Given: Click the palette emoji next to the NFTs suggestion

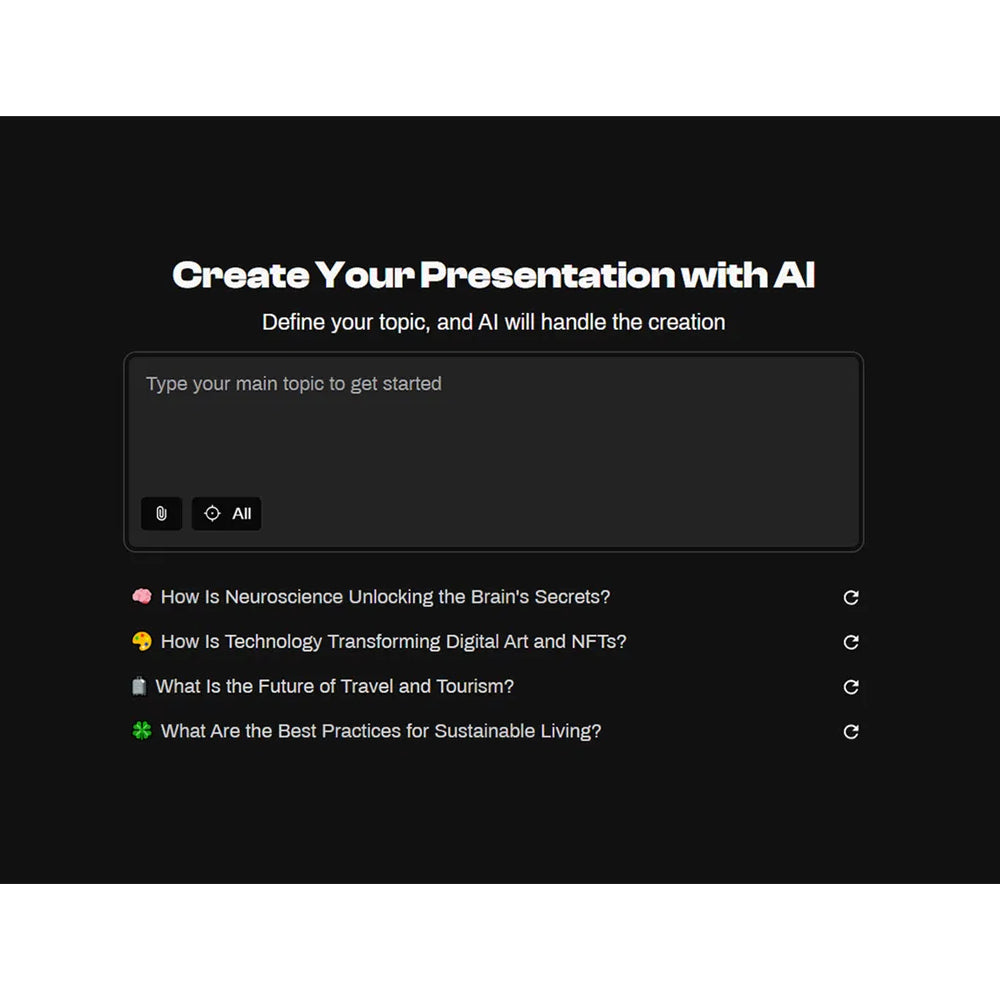Looking at the screenshot, I should click(x=141, y=641).
